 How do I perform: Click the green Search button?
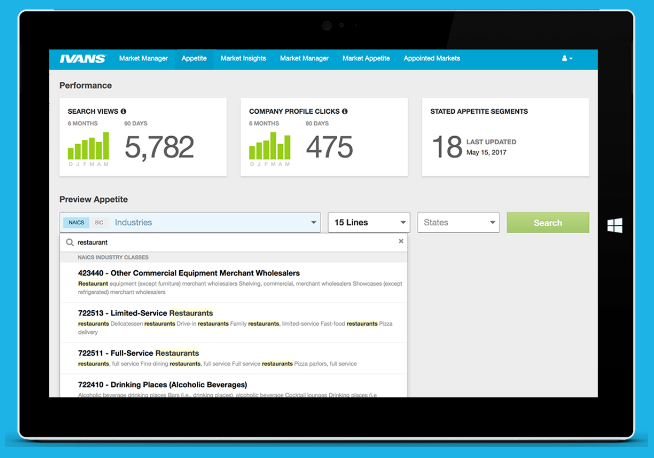tap(548, 222)
